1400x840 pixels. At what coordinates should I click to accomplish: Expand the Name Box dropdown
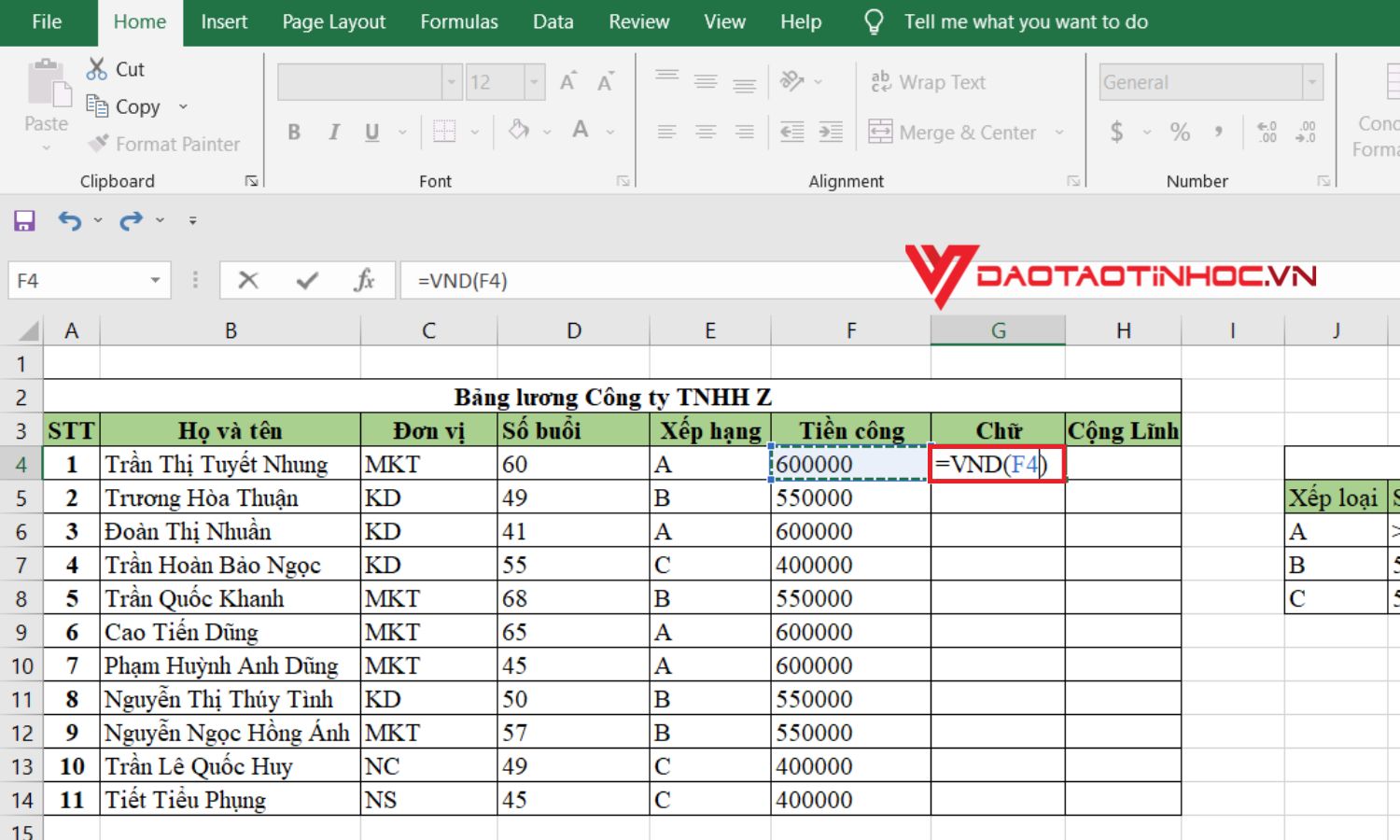point(155,280)
